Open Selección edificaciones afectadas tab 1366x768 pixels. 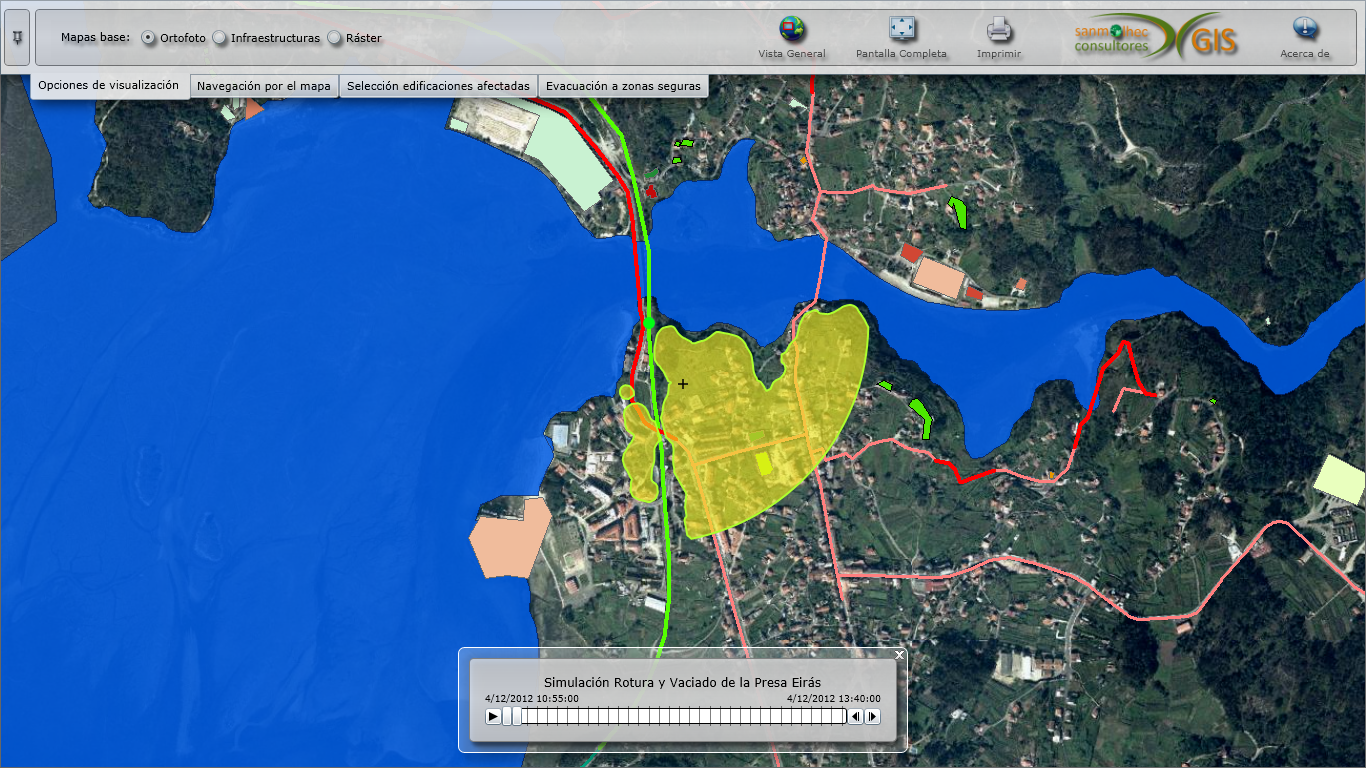(438, 87)
